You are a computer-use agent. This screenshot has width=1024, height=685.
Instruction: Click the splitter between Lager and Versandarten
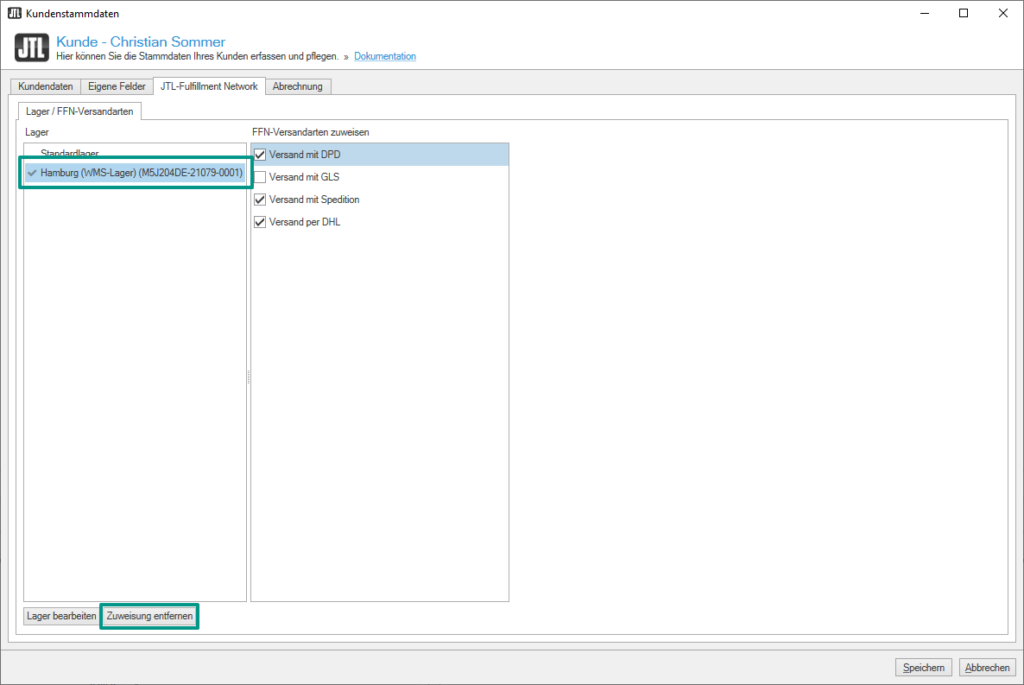pyautogui.click(x=248, y=377)
